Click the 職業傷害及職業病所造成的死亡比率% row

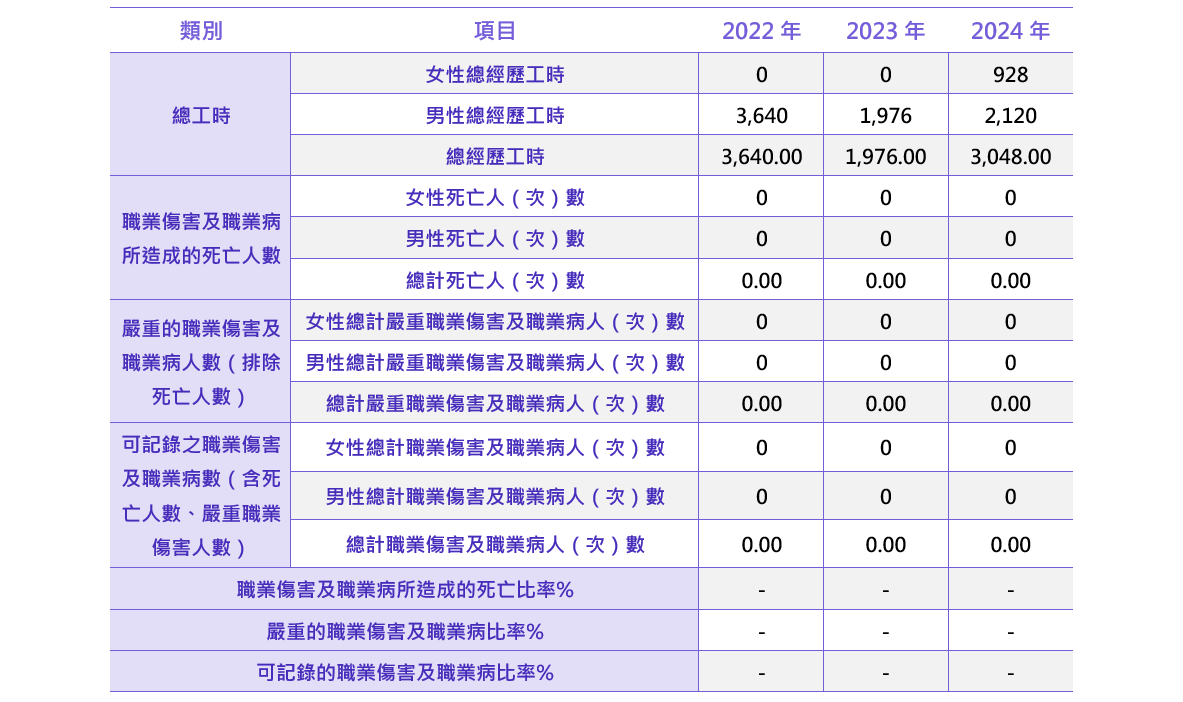[x=404, y=589]
